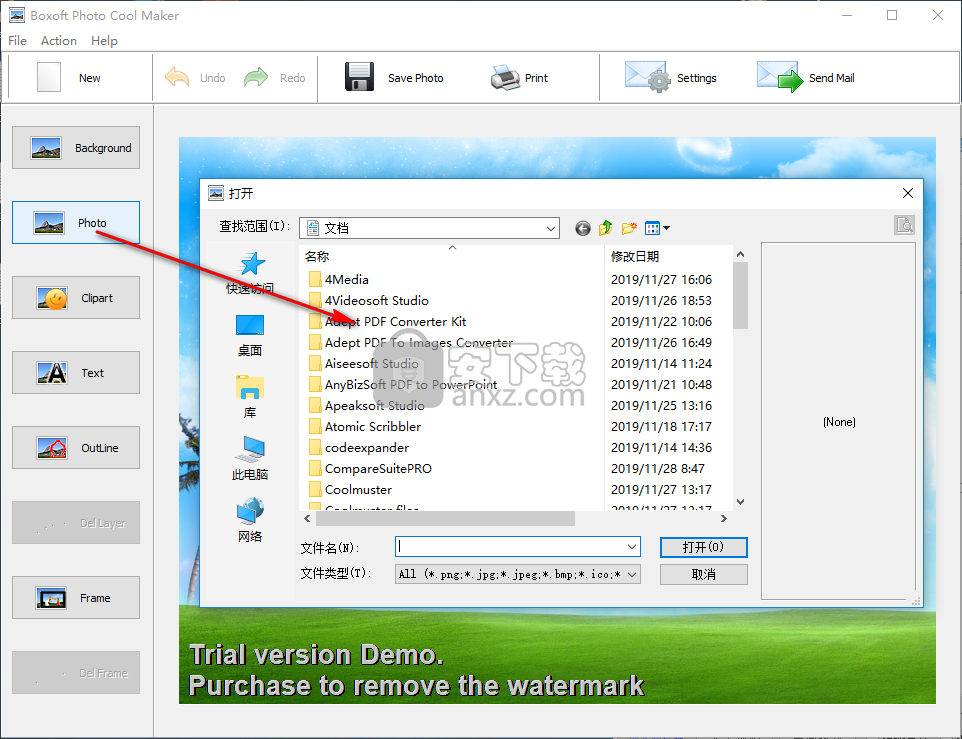The image size is (962, 739).
Task: Toggle the image preview icon in the dialog
Action: pos(904,225)
